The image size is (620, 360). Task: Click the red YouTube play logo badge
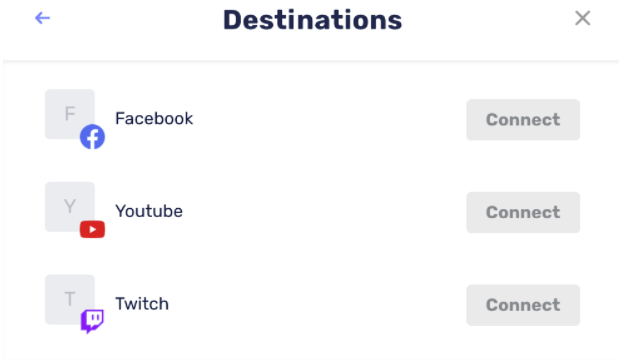[93, 229]
